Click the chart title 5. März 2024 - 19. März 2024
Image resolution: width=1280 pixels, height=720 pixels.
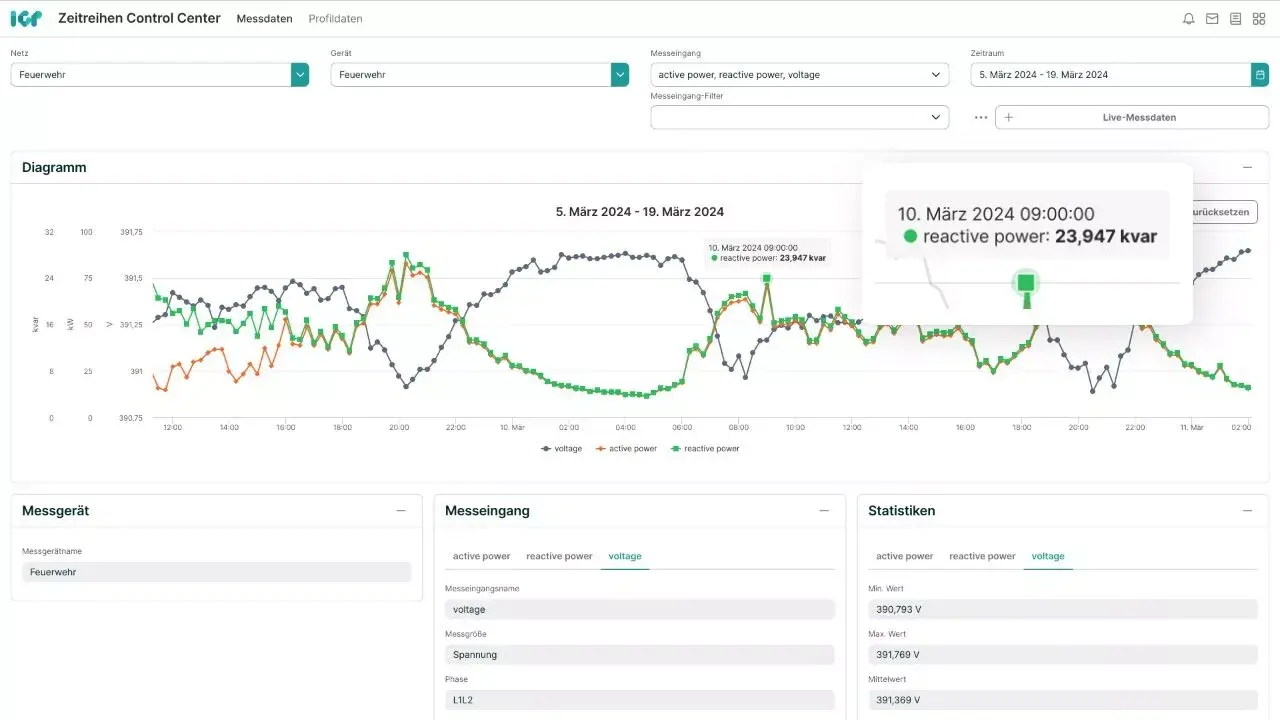[640, 212]
